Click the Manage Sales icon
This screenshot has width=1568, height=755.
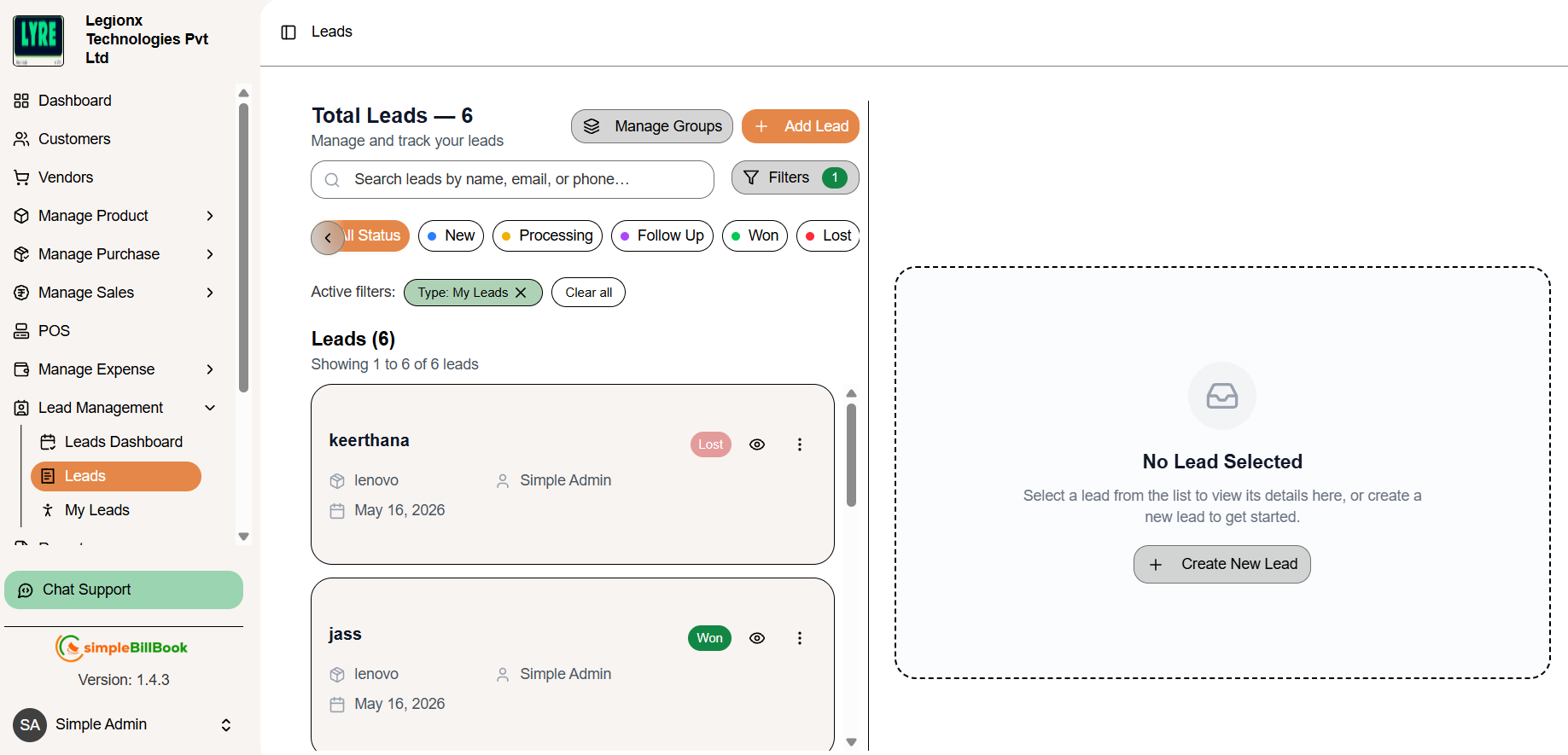click(x=21, y=293)
